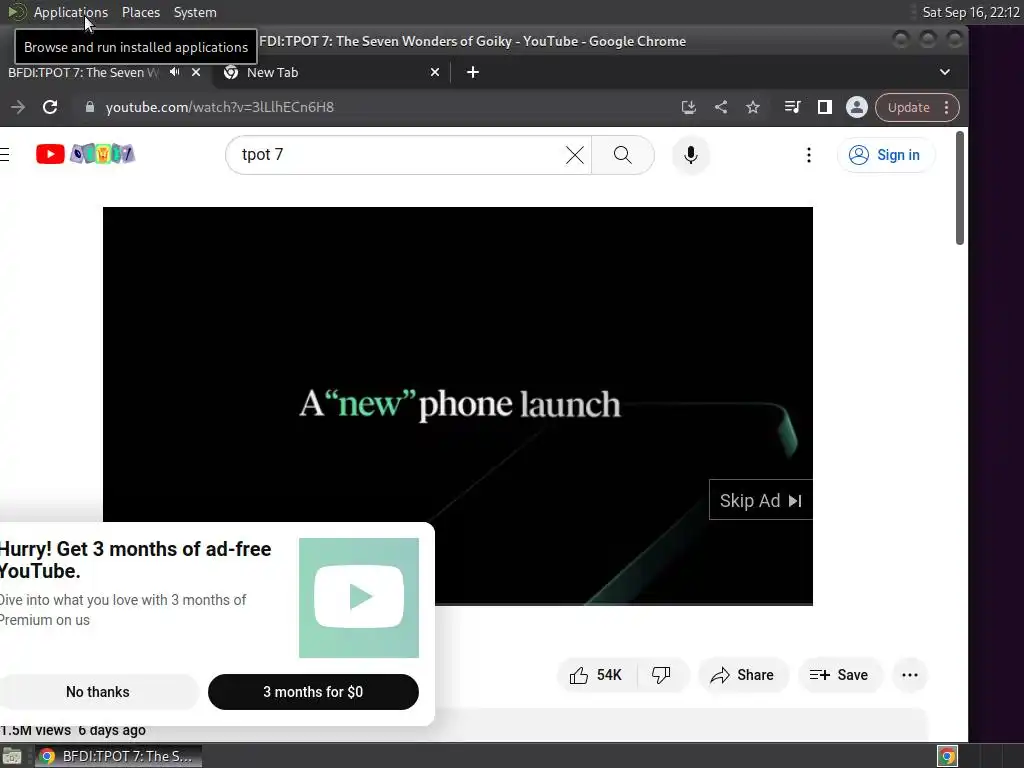This screenshot has height=768, width=1024.
Task: Open Chrome media controls icon
Action: click(x=792, y=107)
